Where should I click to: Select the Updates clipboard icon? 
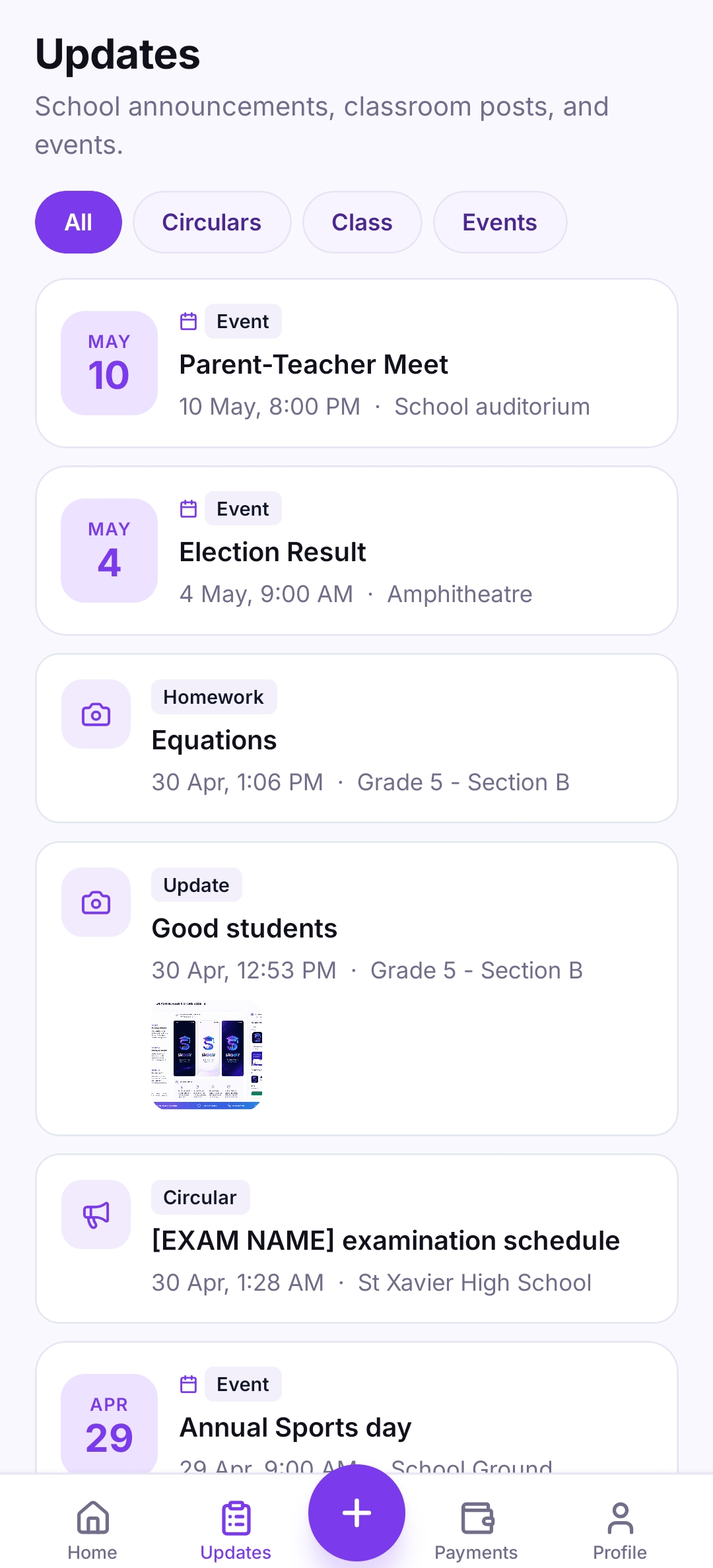point(236,1518)
